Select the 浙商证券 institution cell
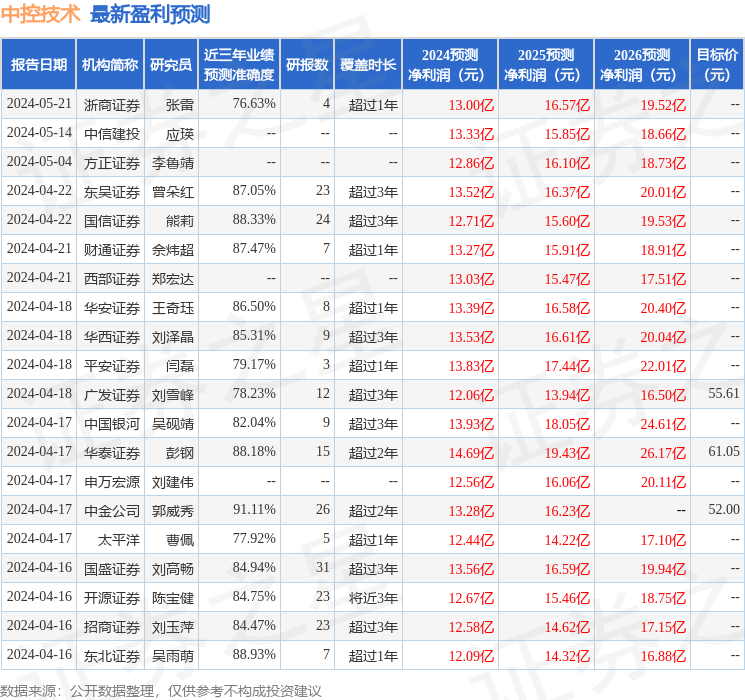745x700 pixels. coord(112,105)
